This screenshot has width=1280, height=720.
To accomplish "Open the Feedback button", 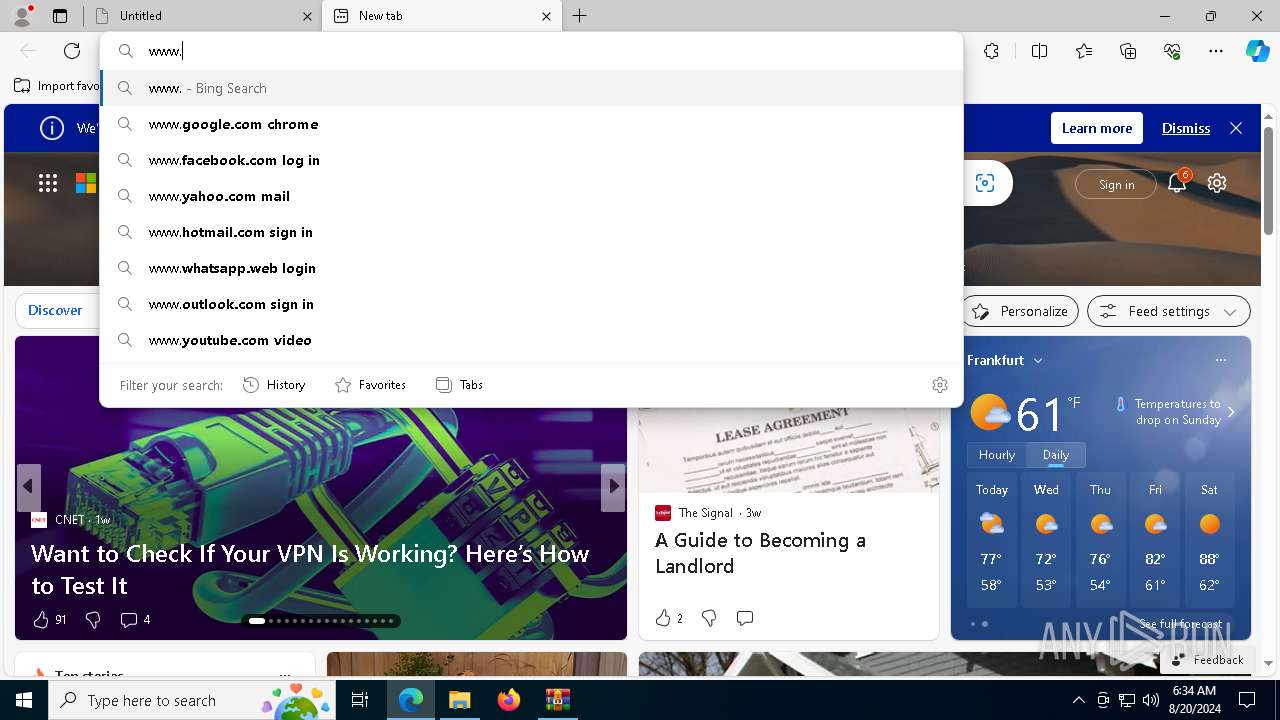I will tap(1207, 660).
